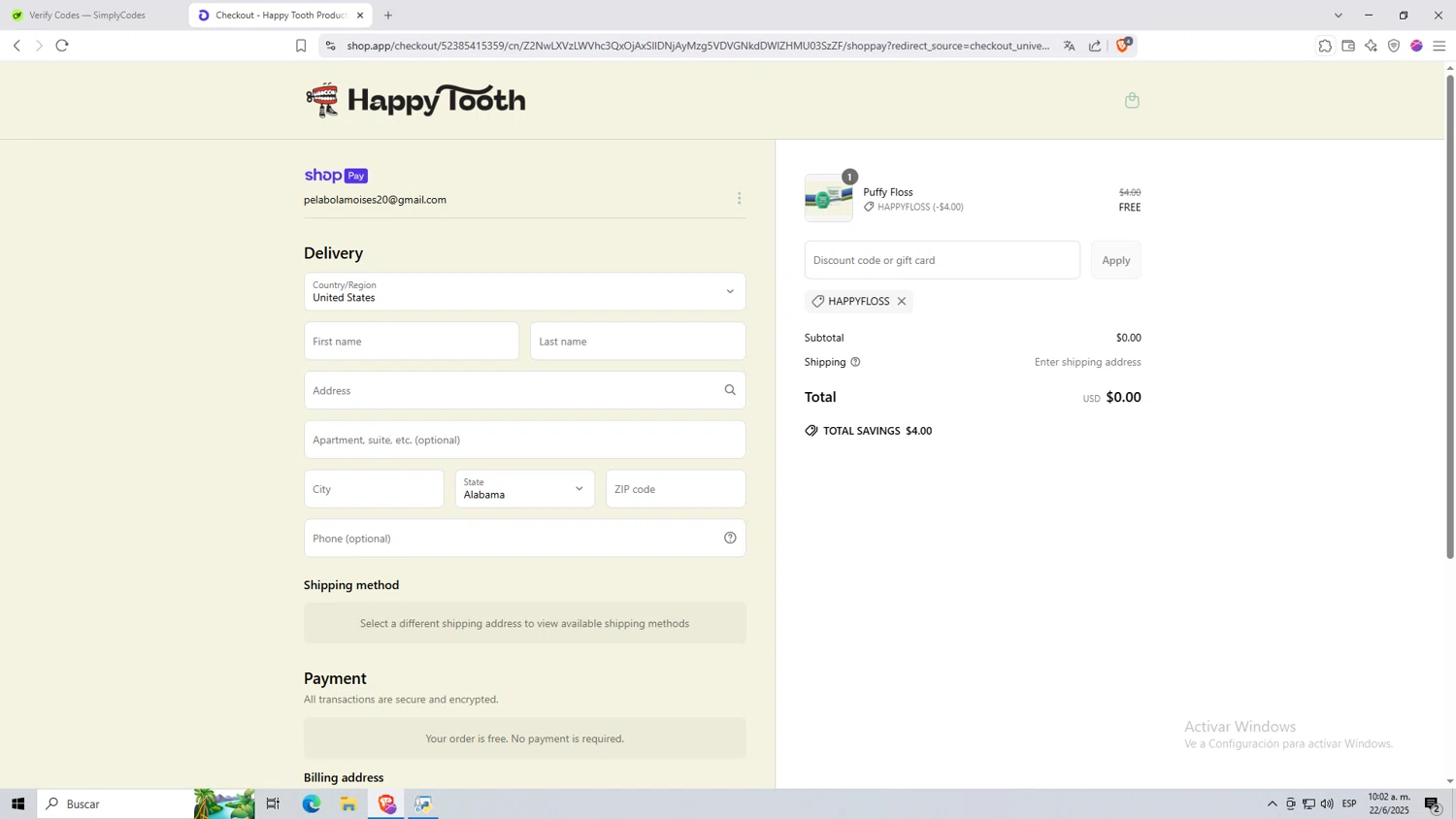
Task: Focus the First name field
Action: [x=412, y=341]
